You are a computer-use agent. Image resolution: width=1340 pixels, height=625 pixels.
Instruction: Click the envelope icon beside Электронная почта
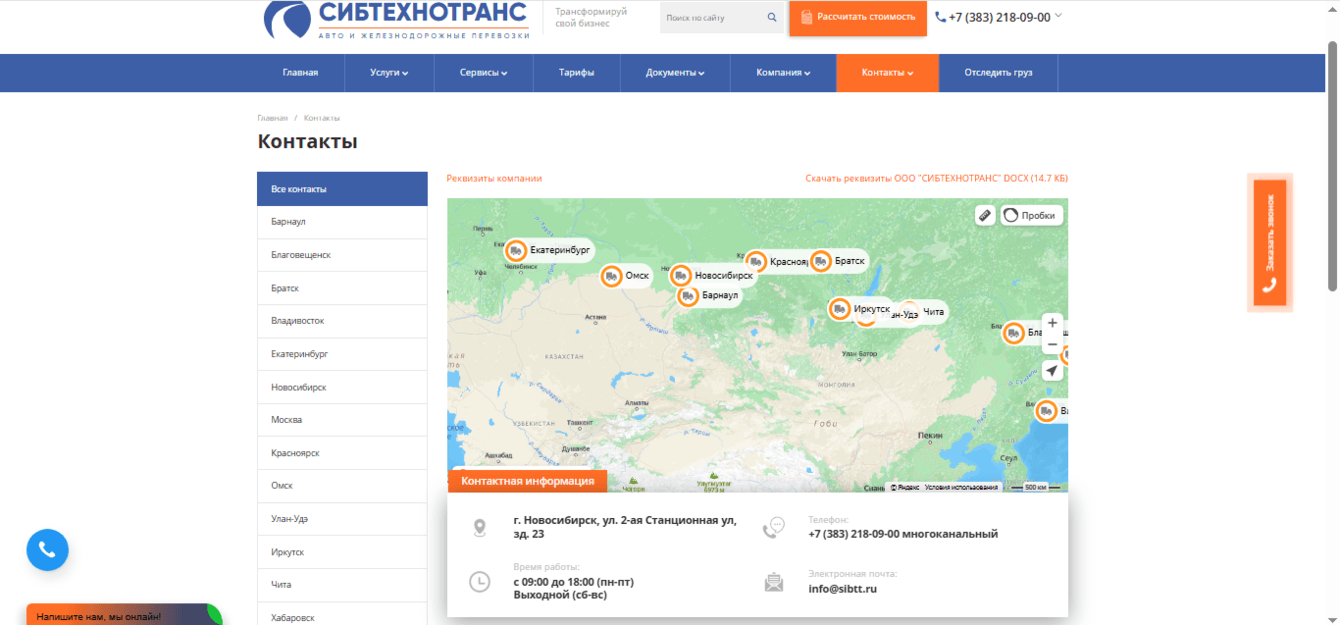point(774,582)
